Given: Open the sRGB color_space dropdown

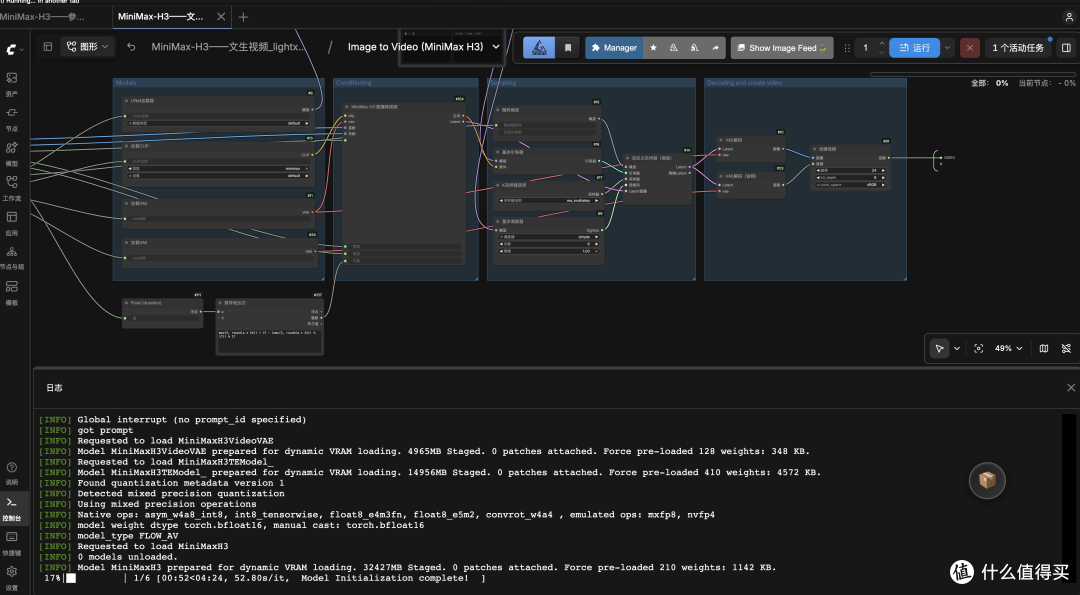Looking at the screenshot, I should pos(851,185).
